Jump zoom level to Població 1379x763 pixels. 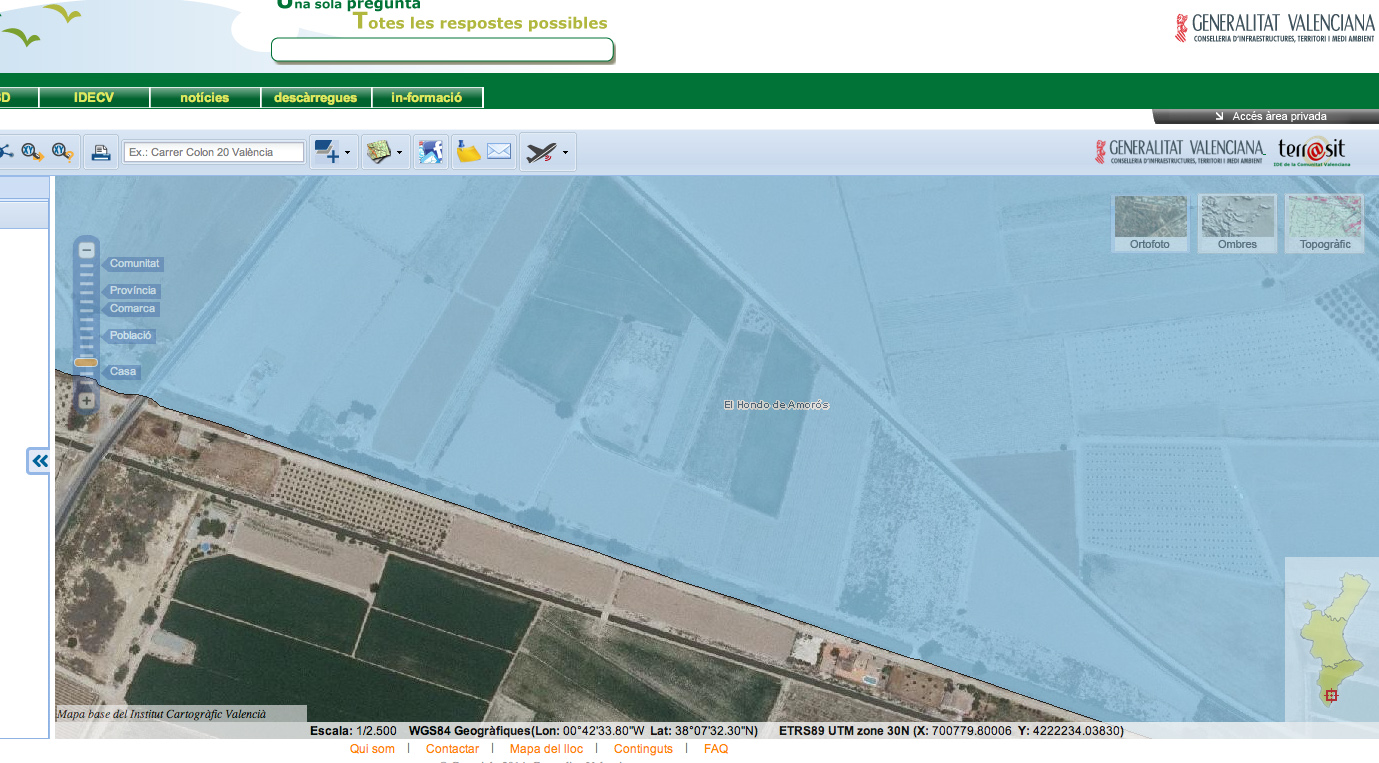pyautogui.click(x=130, y=336)
